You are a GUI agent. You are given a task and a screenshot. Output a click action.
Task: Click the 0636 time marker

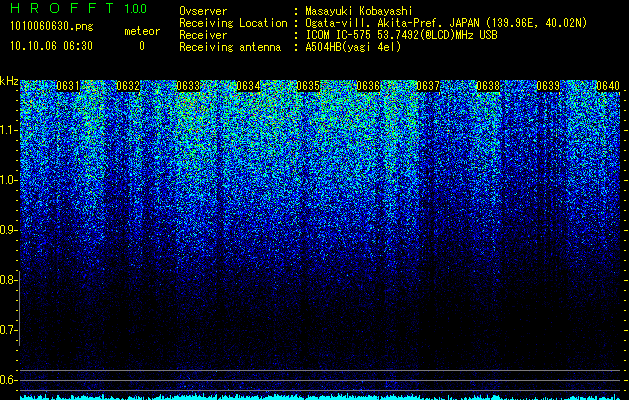tap(368, 86)
